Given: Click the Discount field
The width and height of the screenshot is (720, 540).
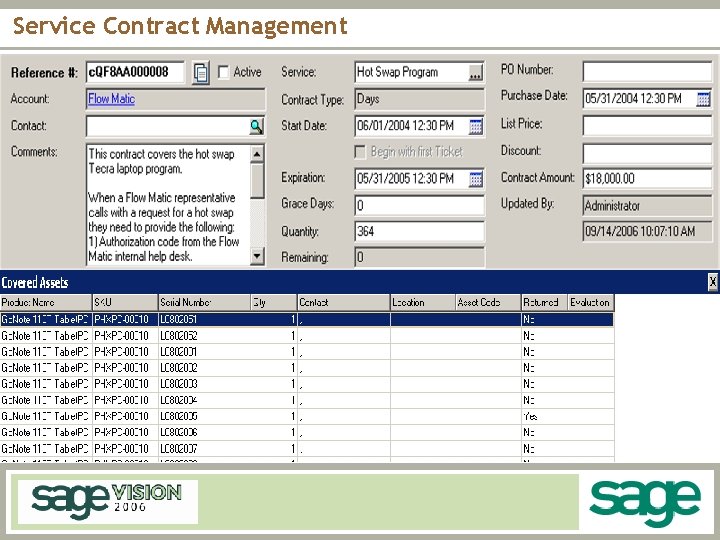Looking at the screenshot, I should (647, 153).
